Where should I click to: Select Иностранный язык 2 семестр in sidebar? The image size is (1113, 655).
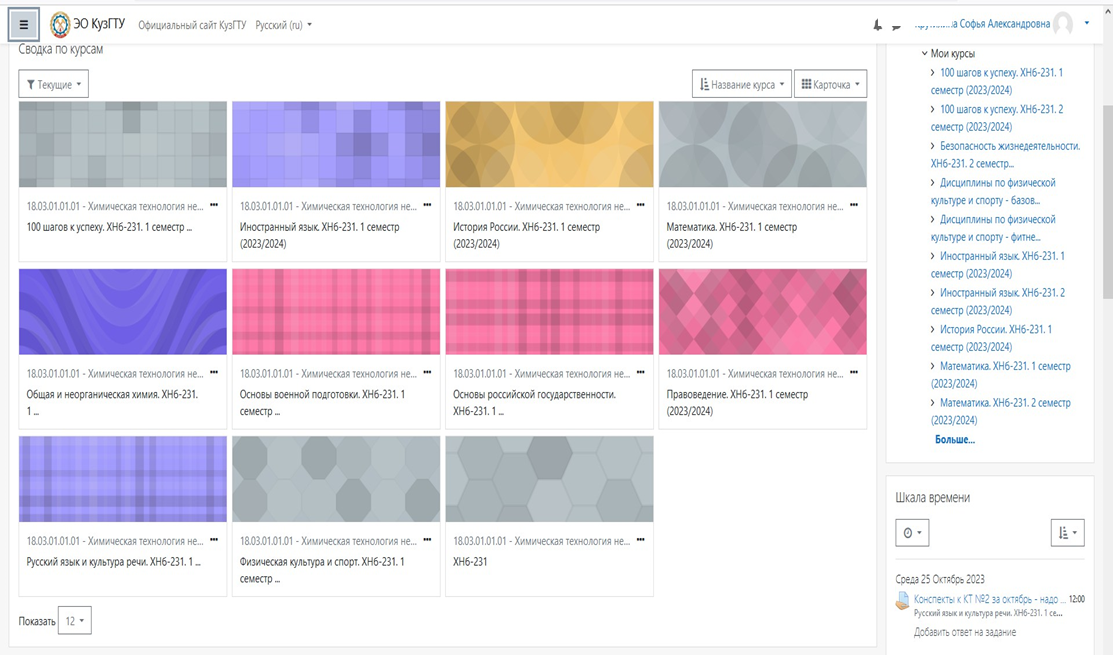coord(997,302)
